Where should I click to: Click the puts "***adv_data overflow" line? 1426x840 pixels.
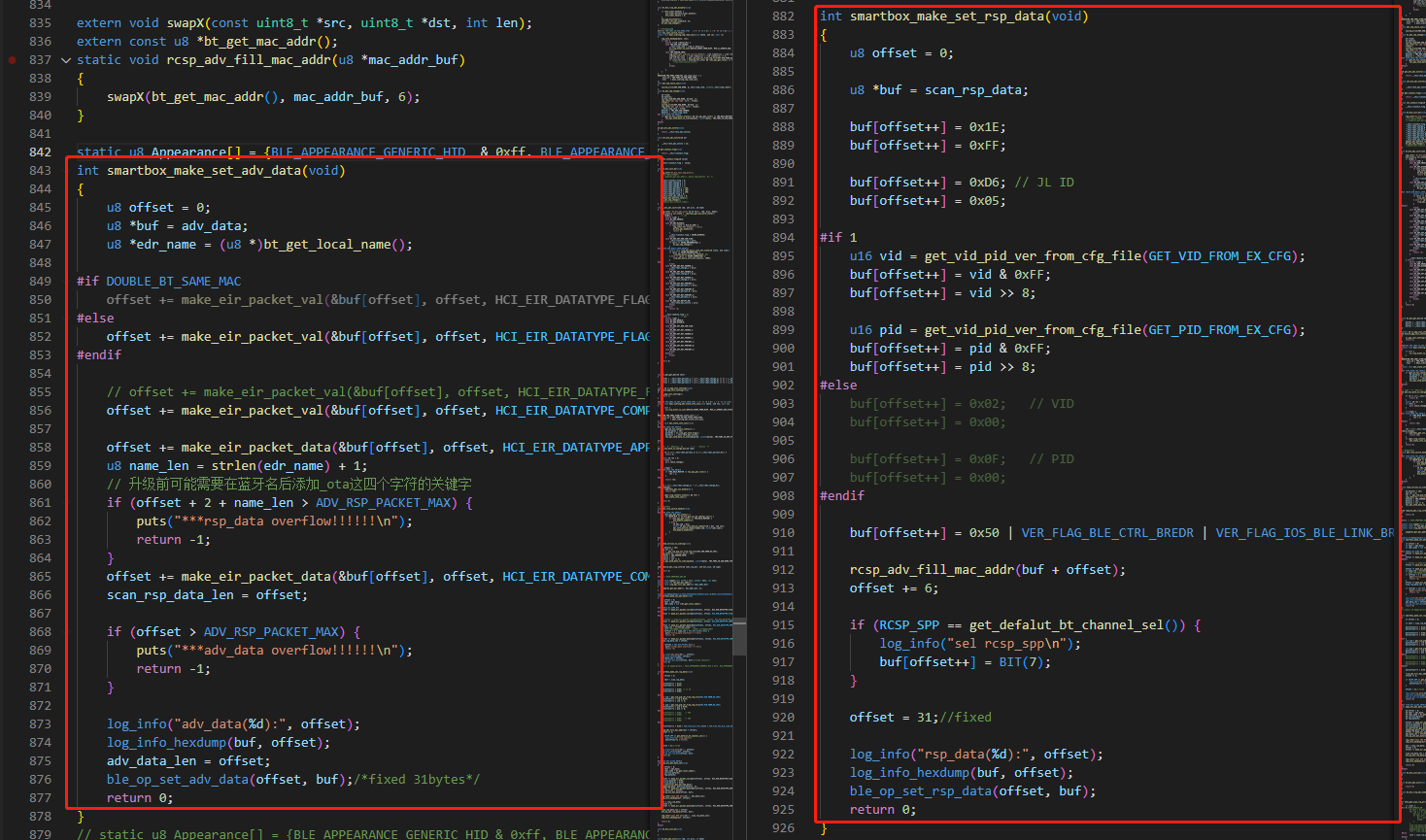click(x=274, y=651)
